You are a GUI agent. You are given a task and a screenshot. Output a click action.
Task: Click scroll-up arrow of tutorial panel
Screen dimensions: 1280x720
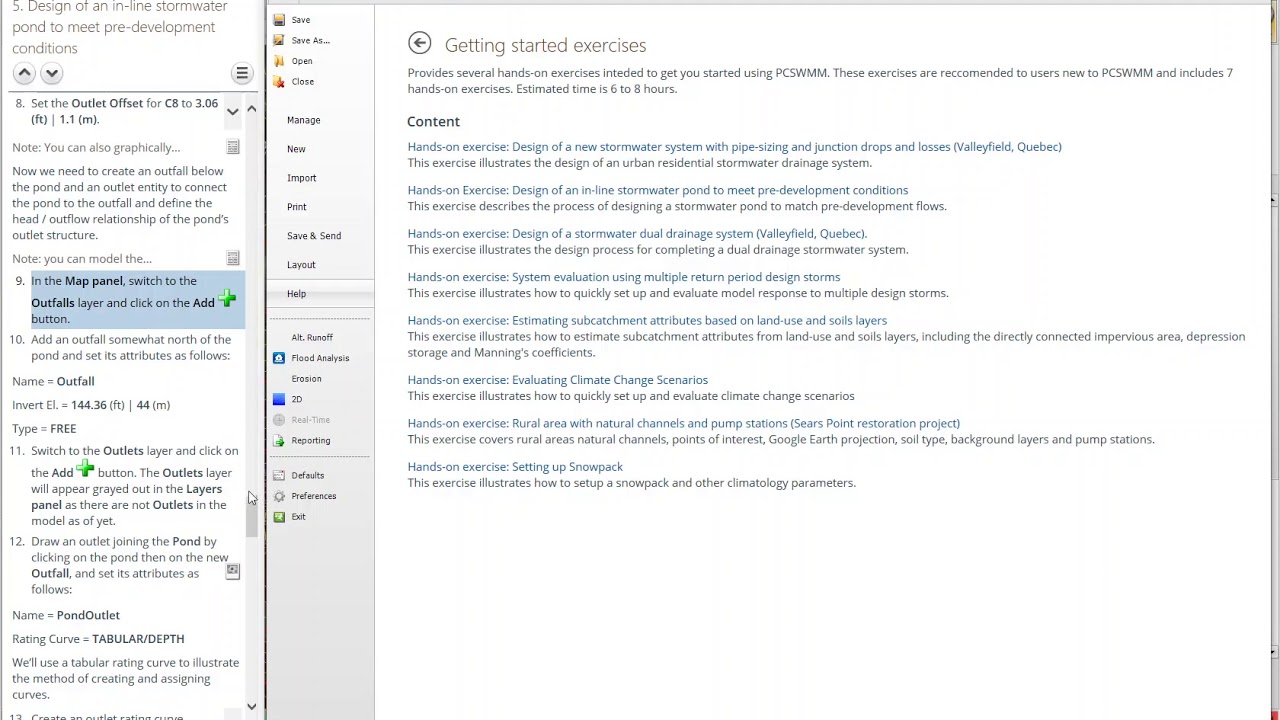[252, 108]
